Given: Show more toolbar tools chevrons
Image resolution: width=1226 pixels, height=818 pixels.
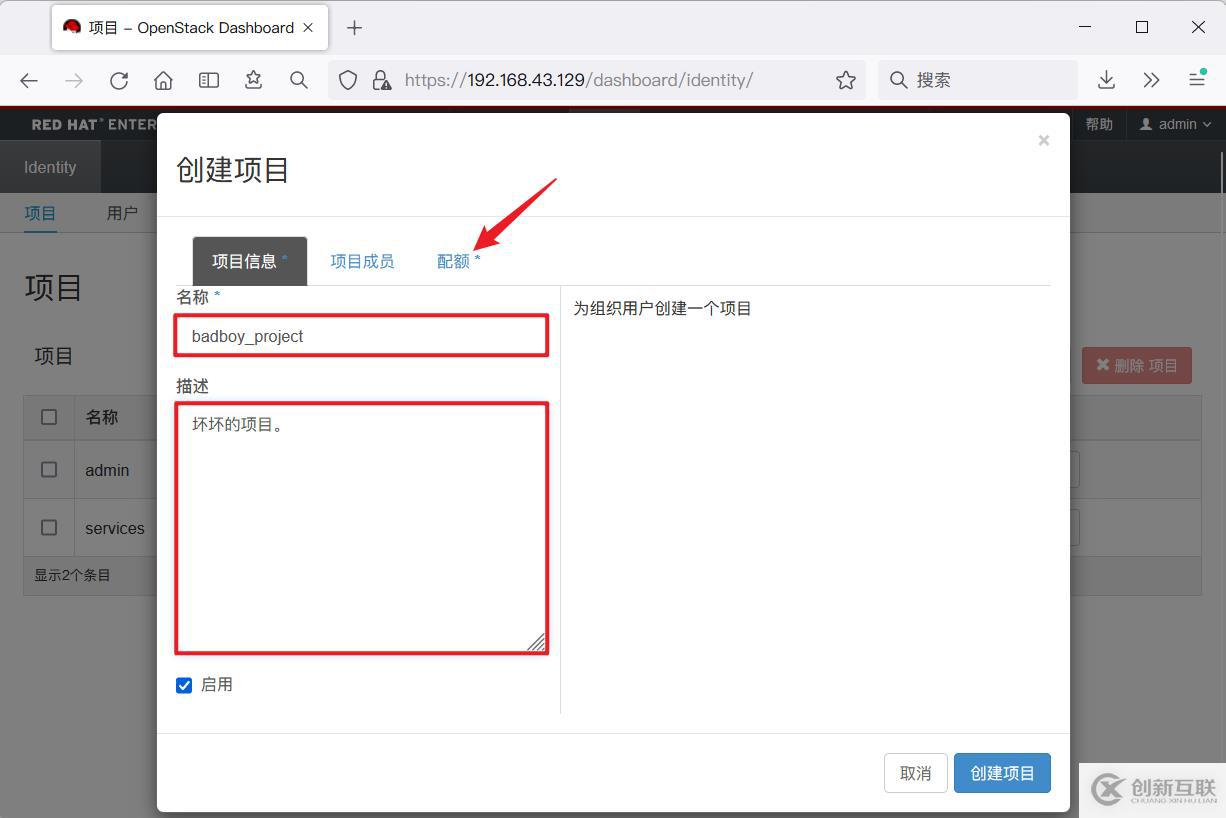Looking at the screenshot, I should pos(1151,80).
